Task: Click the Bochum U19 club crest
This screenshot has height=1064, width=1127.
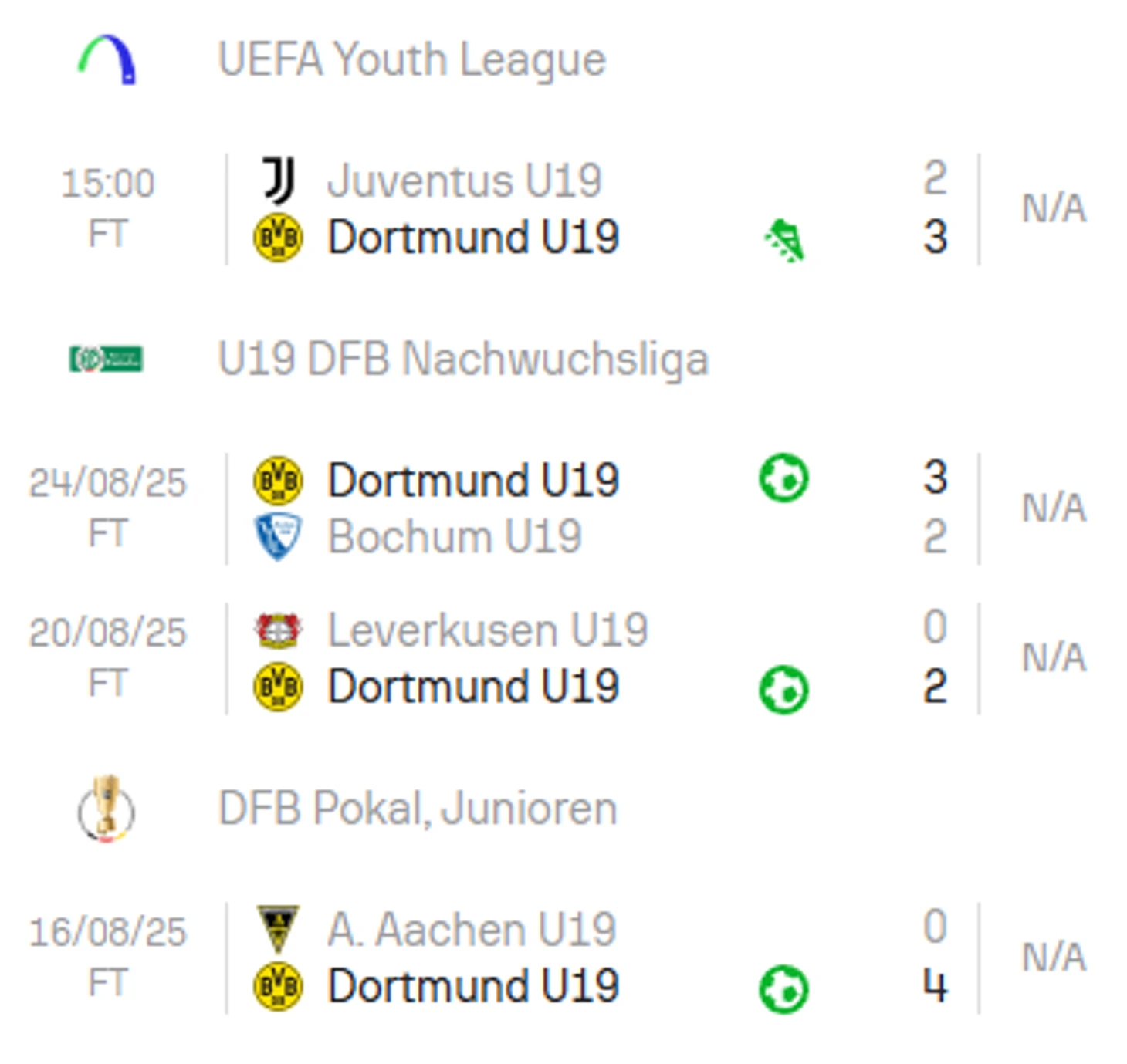Action: pos(278,536)
